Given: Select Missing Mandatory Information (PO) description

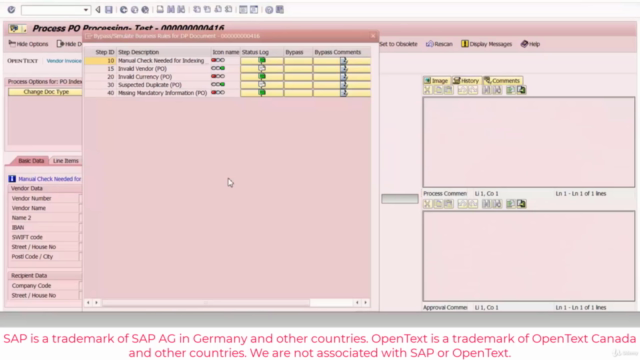Looking at the screenshot, I should click(162, 93).
